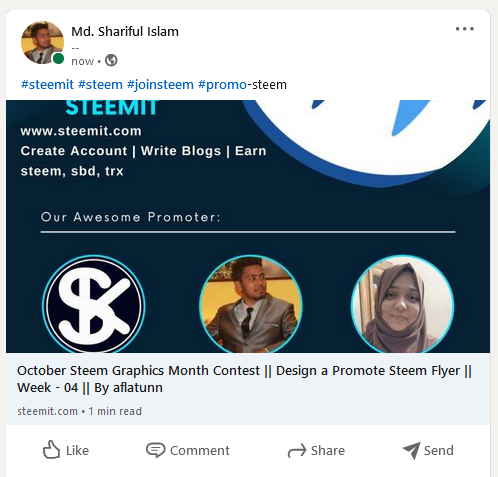Click the Send paper plane icon
Viewport: 498px width, 477px height.
coord(411,450)
